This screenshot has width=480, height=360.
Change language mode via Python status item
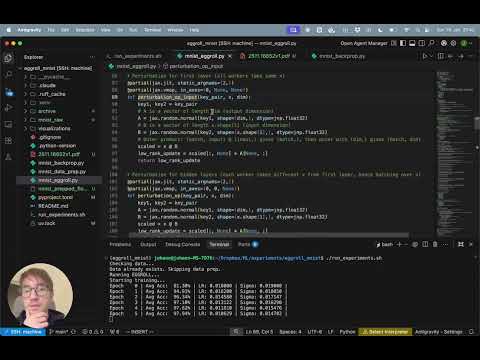pos(347,332)
